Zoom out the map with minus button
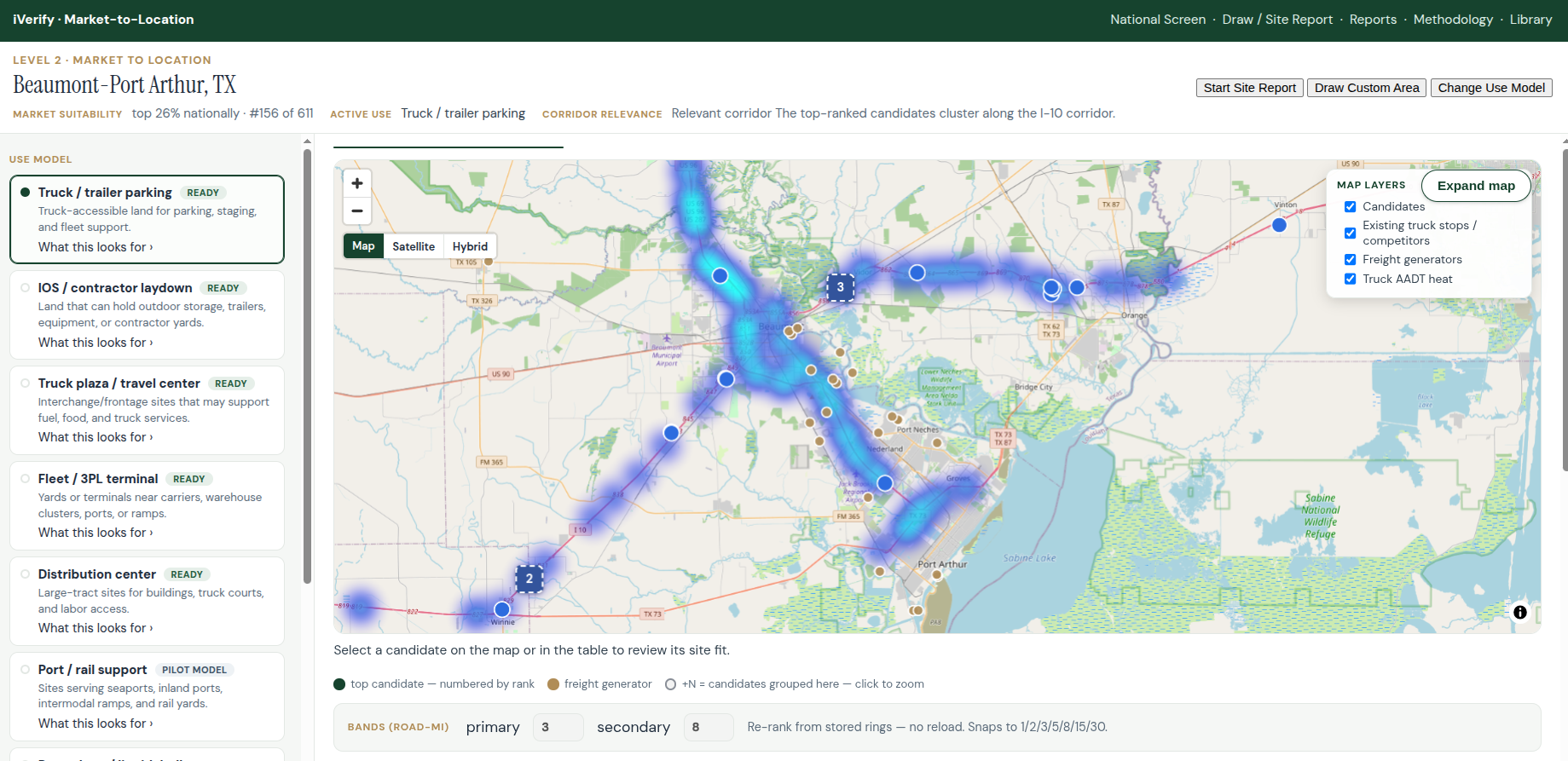The width and height of the screenshot is (1568, 761). pos(357,210)
